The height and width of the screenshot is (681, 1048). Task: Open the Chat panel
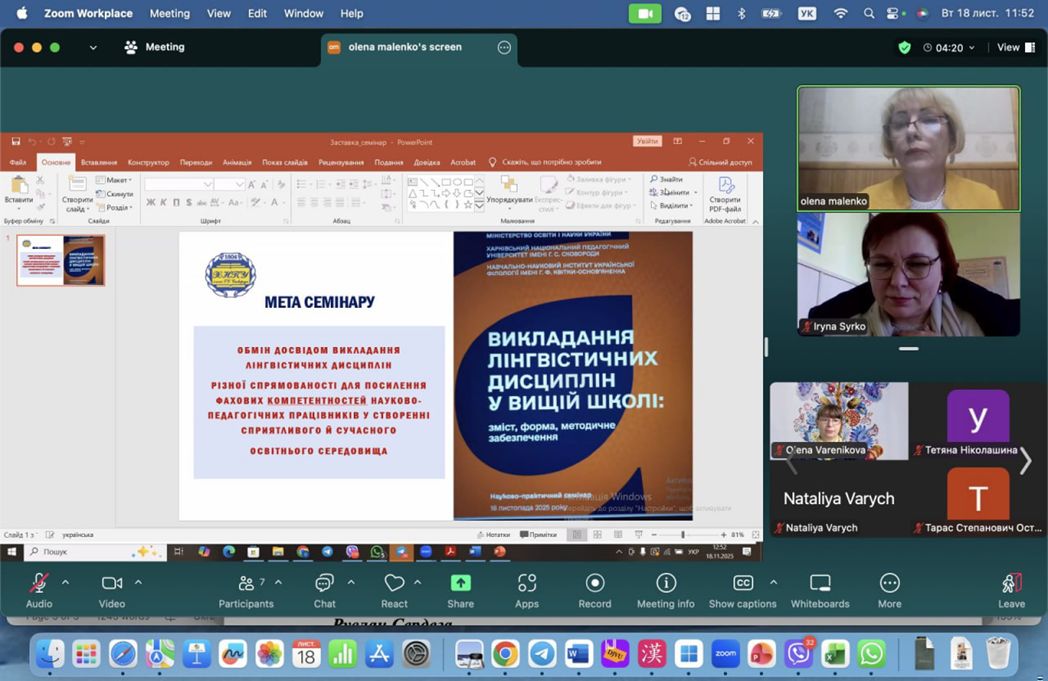[324, 584]
